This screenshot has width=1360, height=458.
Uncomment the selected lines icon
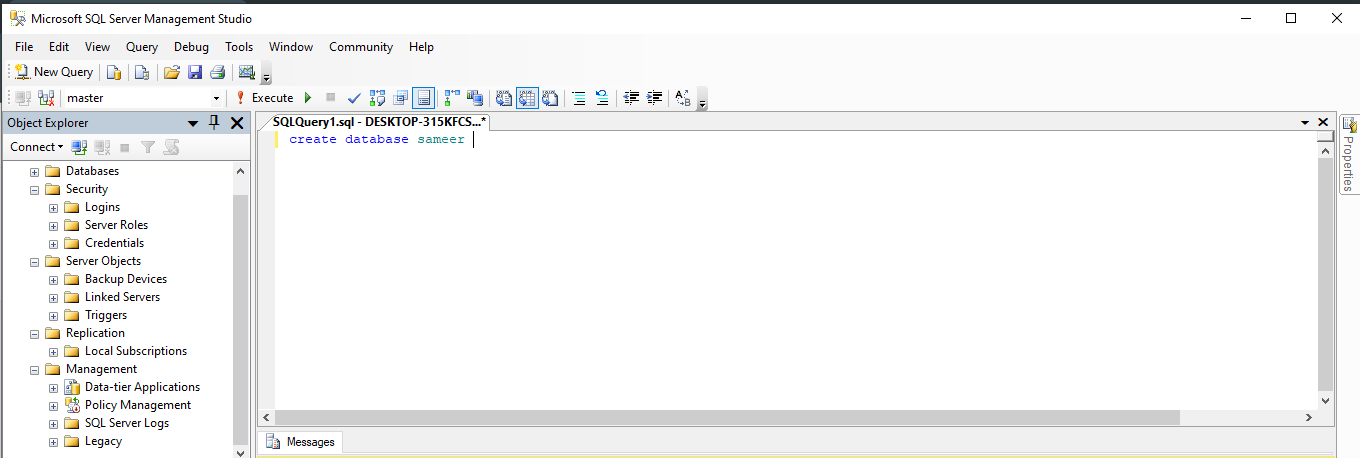(602, 98)
